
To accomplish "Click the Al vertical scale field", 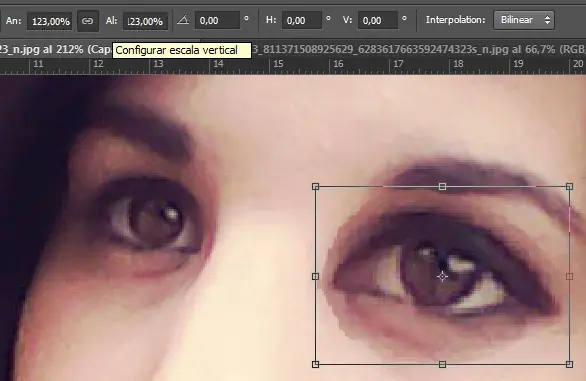I will 145,21.
